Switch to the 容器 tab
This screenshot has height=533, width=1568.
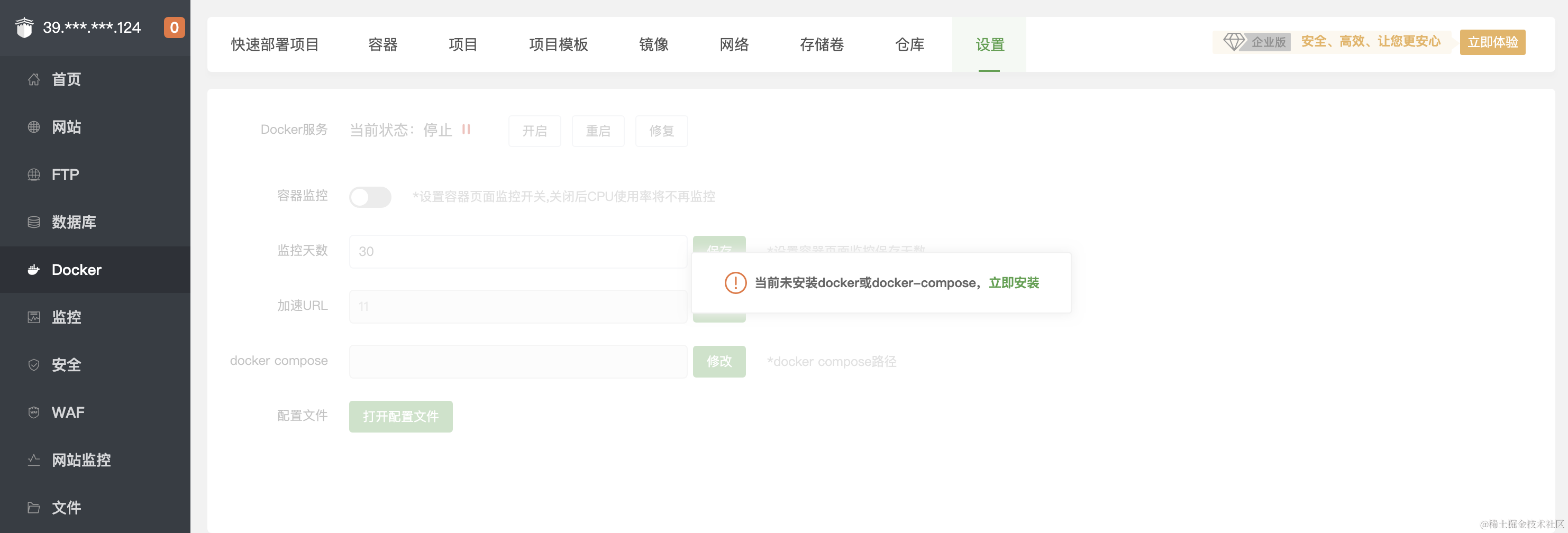[x=382, y=44]
